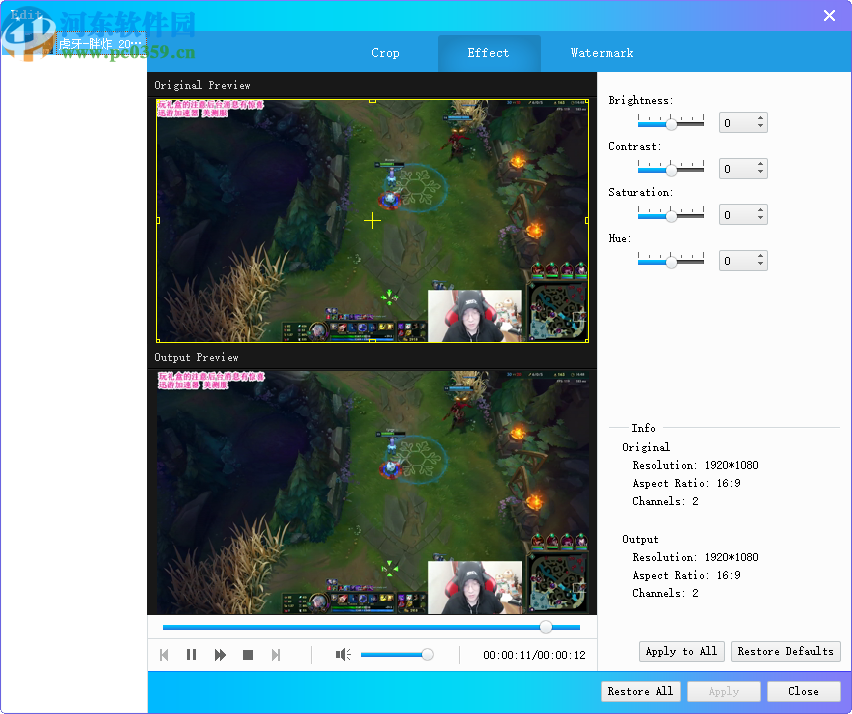Click the Brightness slider handle

(x=672, y=124)
